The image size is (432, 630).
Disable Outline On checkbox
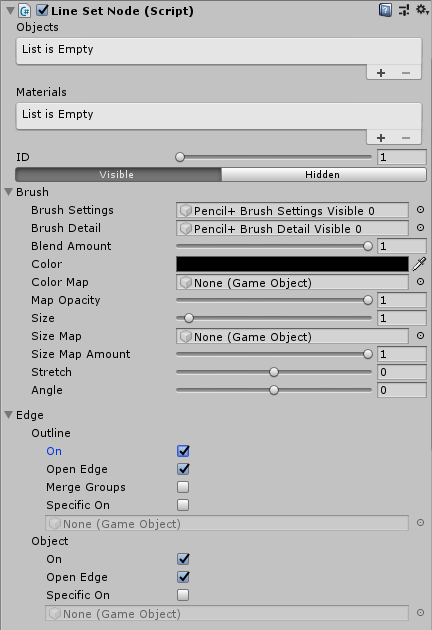pos(183,451)
